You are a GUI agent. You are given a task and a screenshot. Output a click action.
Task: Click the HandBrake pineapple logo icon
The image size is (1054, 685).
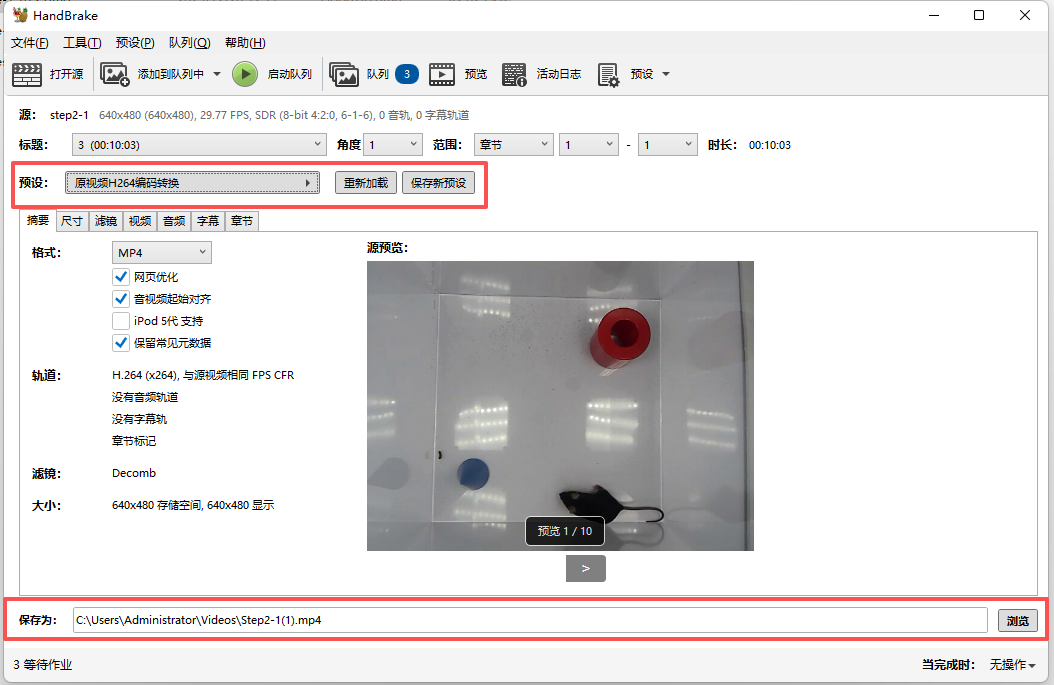click(x=20, y=15)
